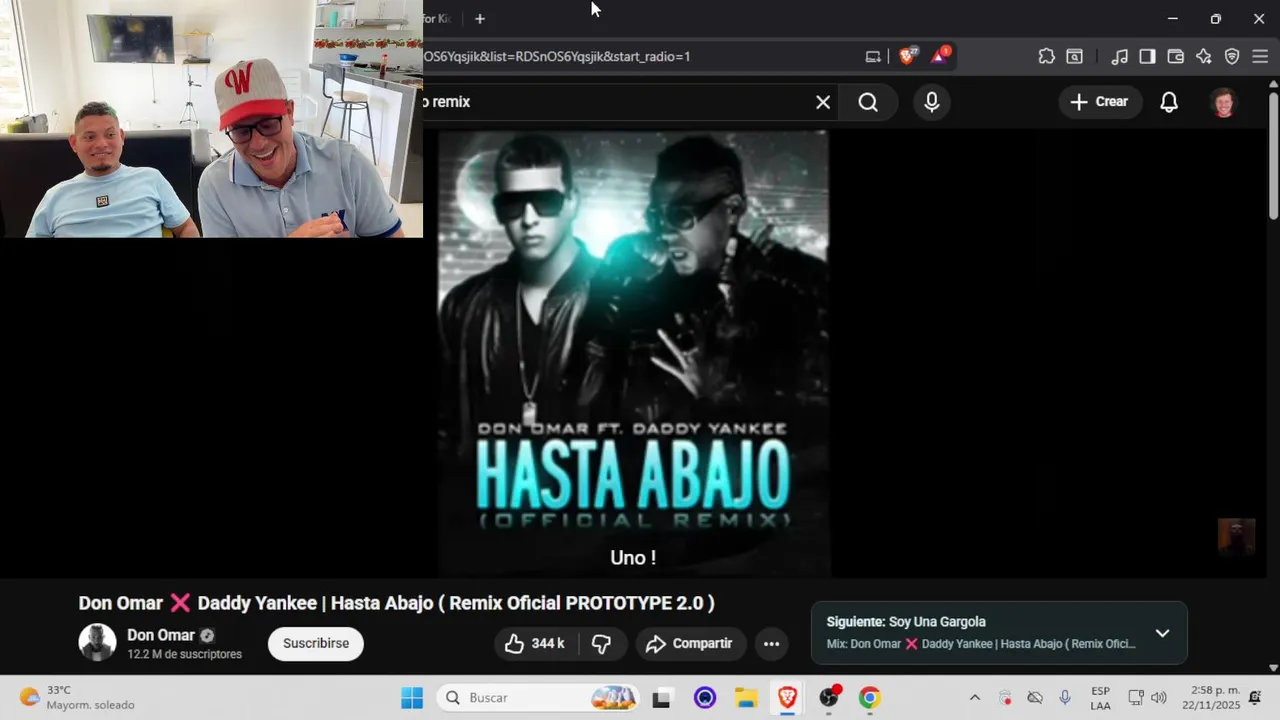Open volume control in tray
This screenshot has height=720, width=1280.
coord(1158,698)
